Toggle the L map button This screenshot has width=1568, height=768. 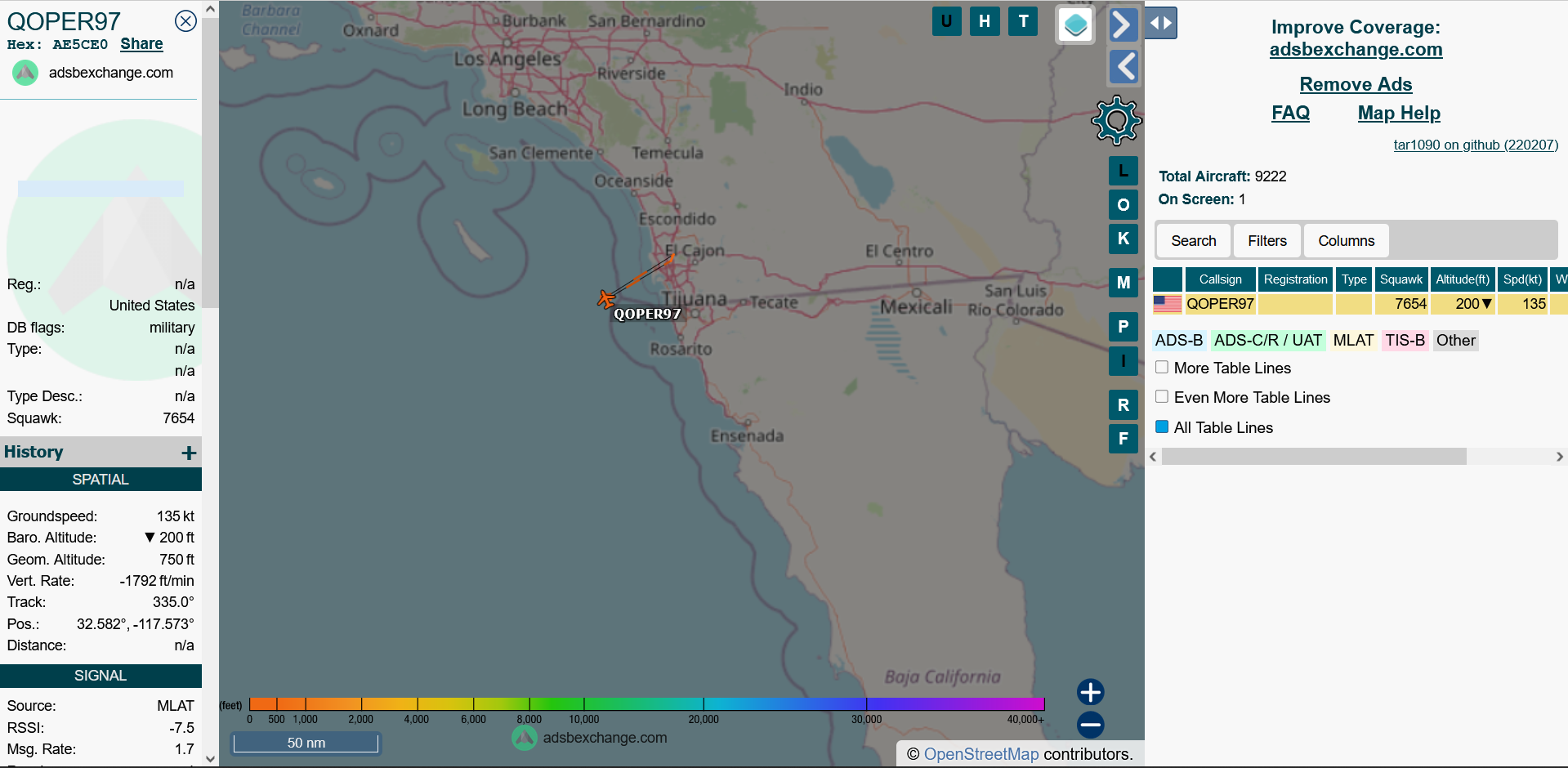[1124, 171]
